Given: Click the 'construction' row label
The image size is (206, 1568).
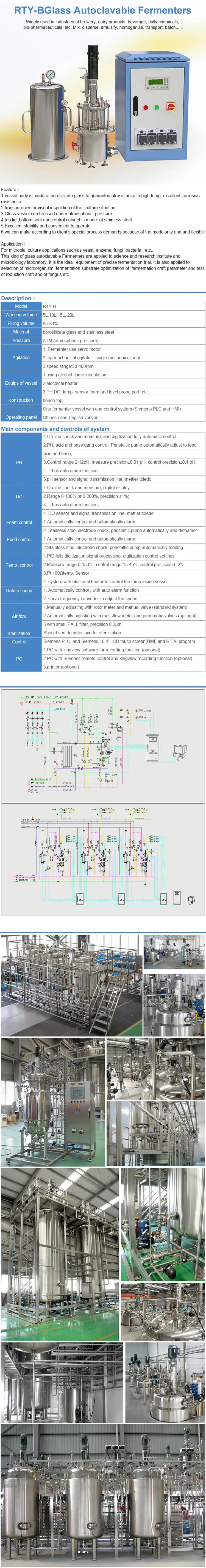Looking at the screenshot, I should pos(21,400).
